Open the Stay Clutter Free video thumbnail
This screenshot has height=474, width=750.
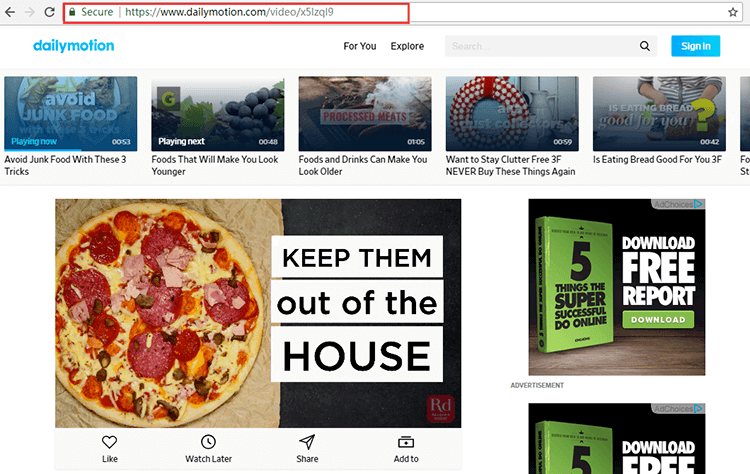512,114
